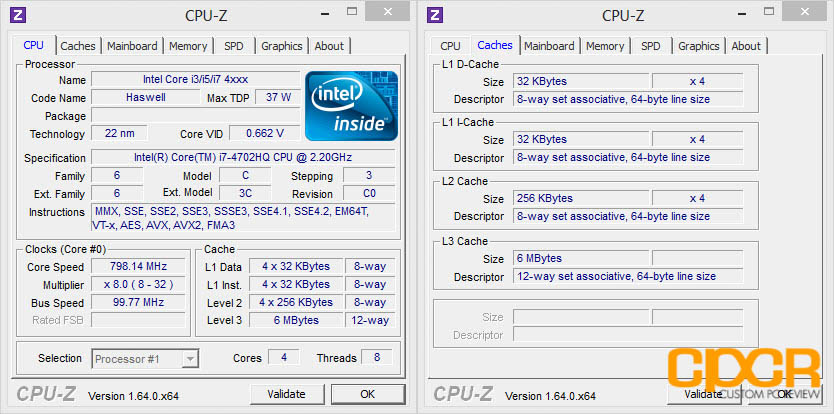Screen dimensions: 834x414
Task: Click the Threads count value '8'
Action: coord(377,357)
